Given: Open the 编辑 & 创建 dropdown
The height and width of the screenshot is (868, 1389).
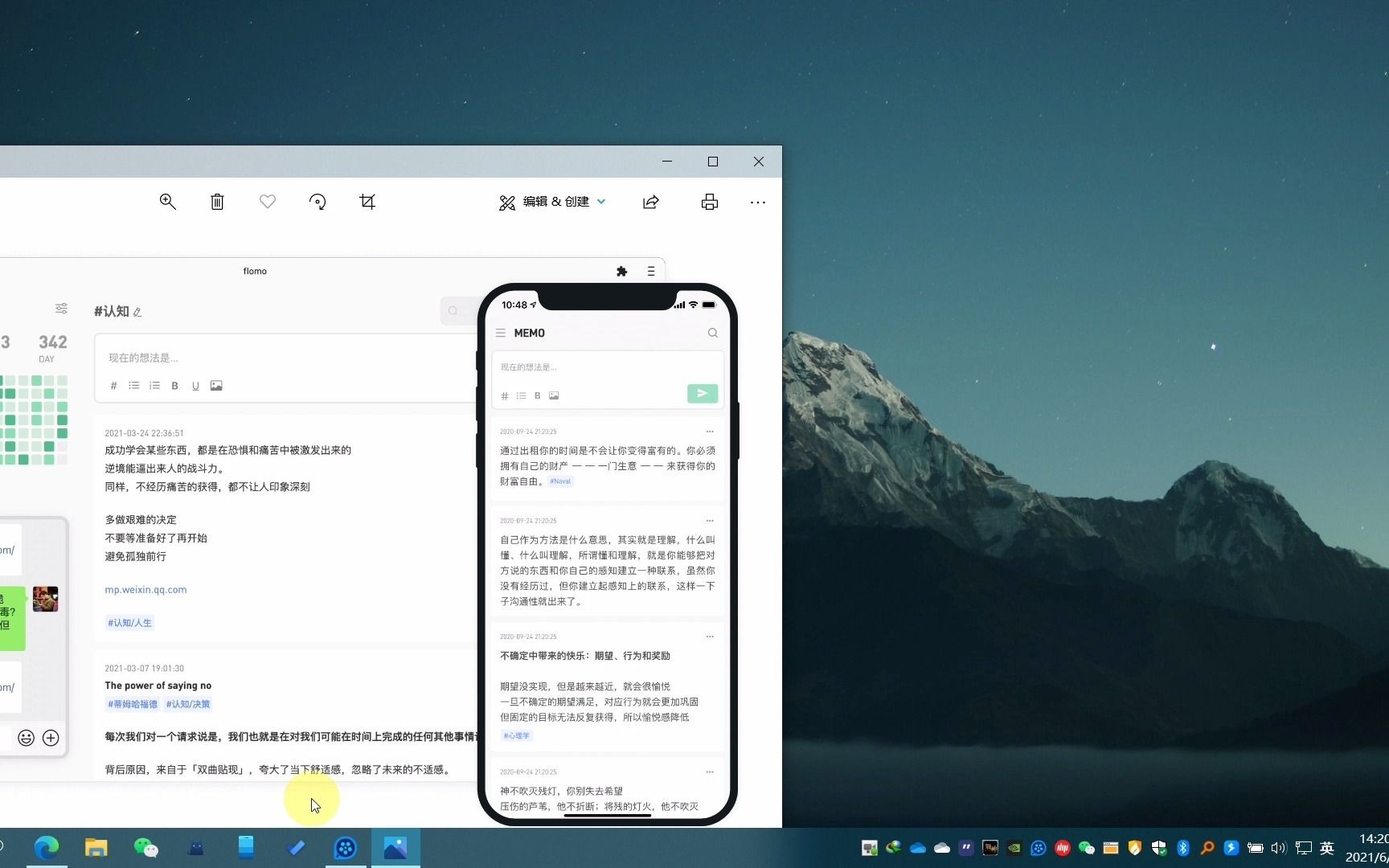Looking at the screenshot, I should (551, 202).
